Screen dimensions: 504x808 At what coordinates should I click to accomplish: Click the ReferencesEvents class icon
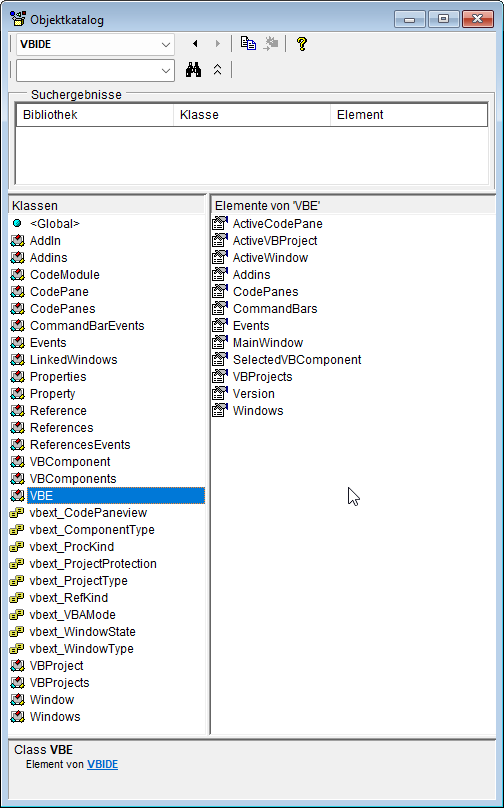(x=18, y=445)
